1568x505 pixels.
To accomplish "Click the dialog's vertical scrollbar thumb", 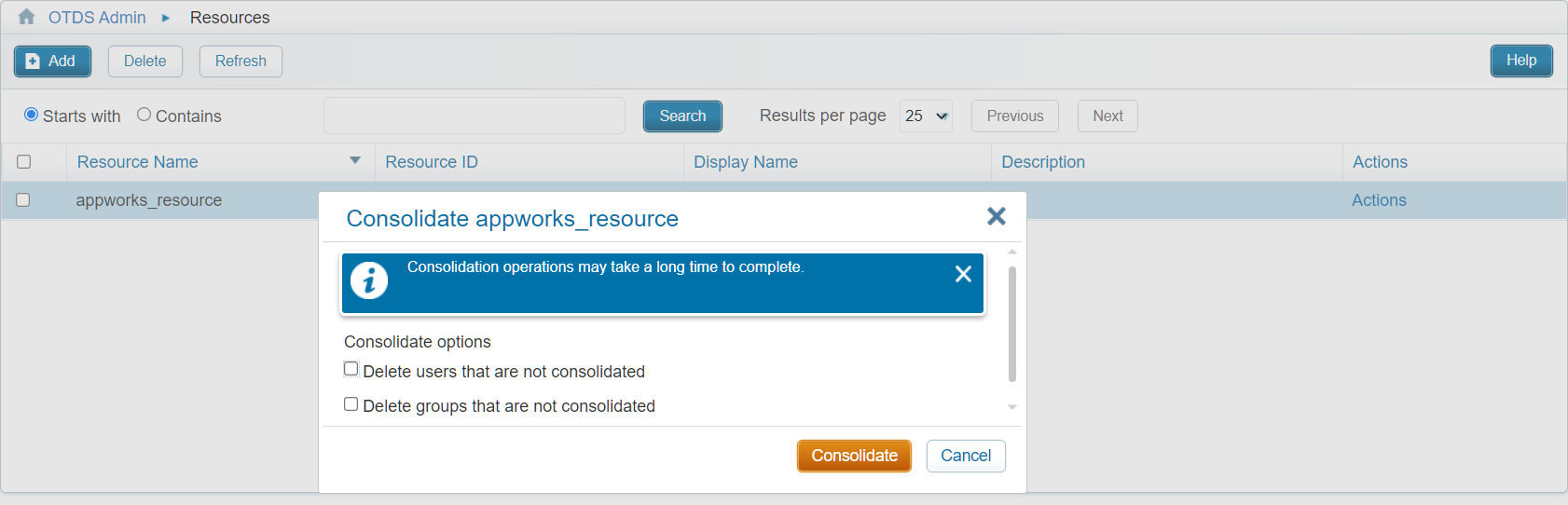I will 1011,323.
